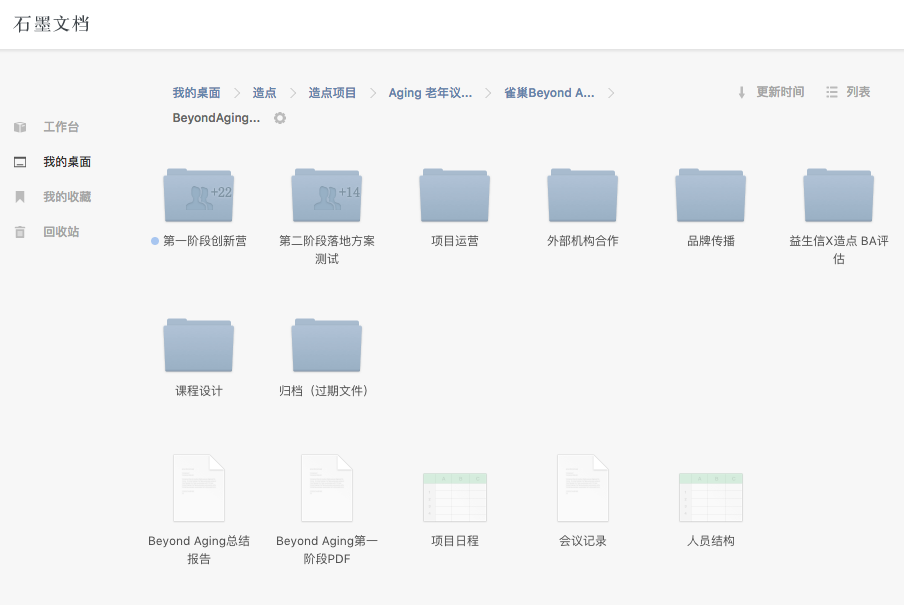Click the 项目日程 file name
The width and height of the screenshot is (904, 605).
coord(455,541)
